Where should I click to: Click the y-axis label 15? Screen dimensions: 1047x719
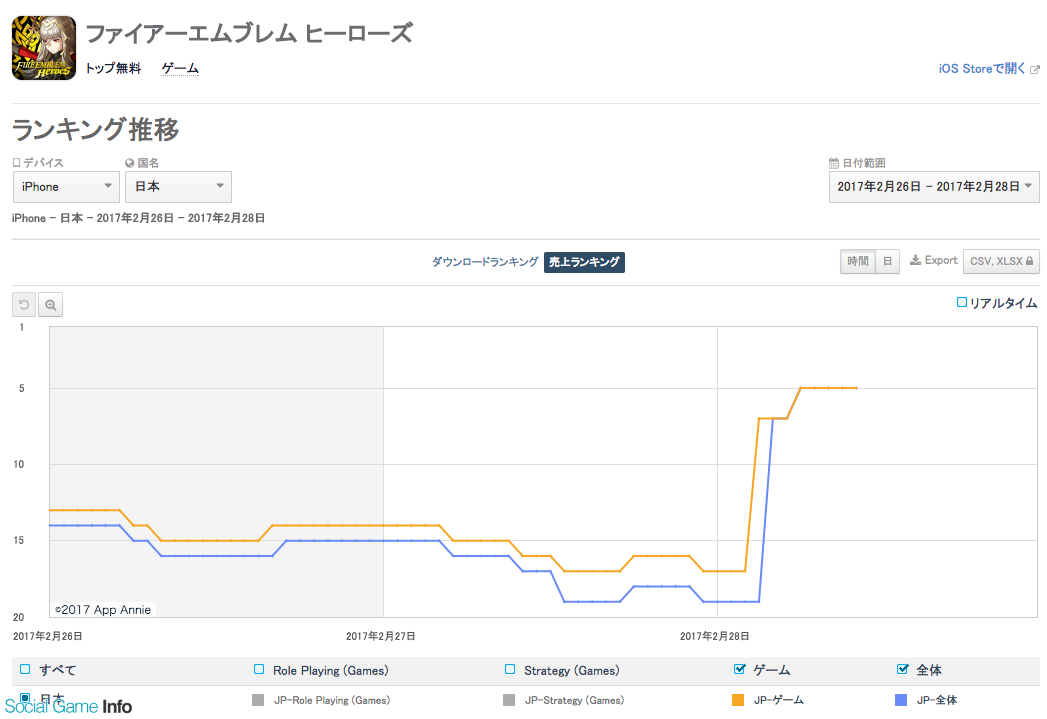point(19,541)
